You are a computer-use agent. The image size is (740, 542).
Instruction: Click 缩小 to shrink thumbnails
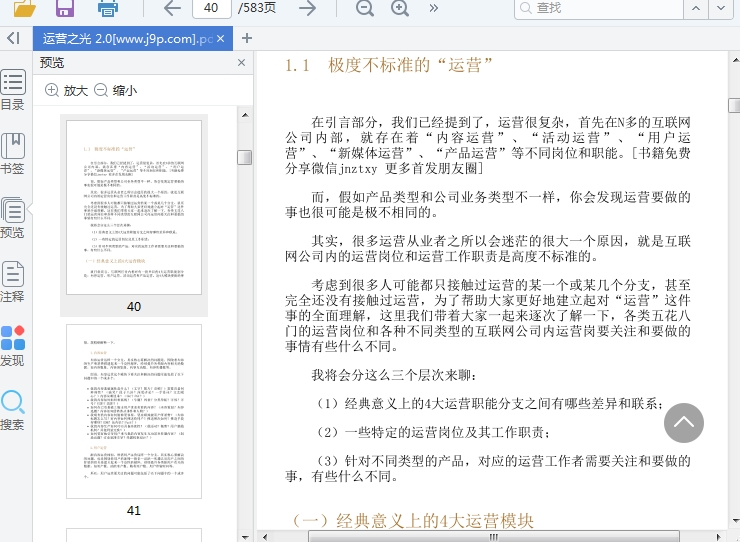[x=115, y=90]
